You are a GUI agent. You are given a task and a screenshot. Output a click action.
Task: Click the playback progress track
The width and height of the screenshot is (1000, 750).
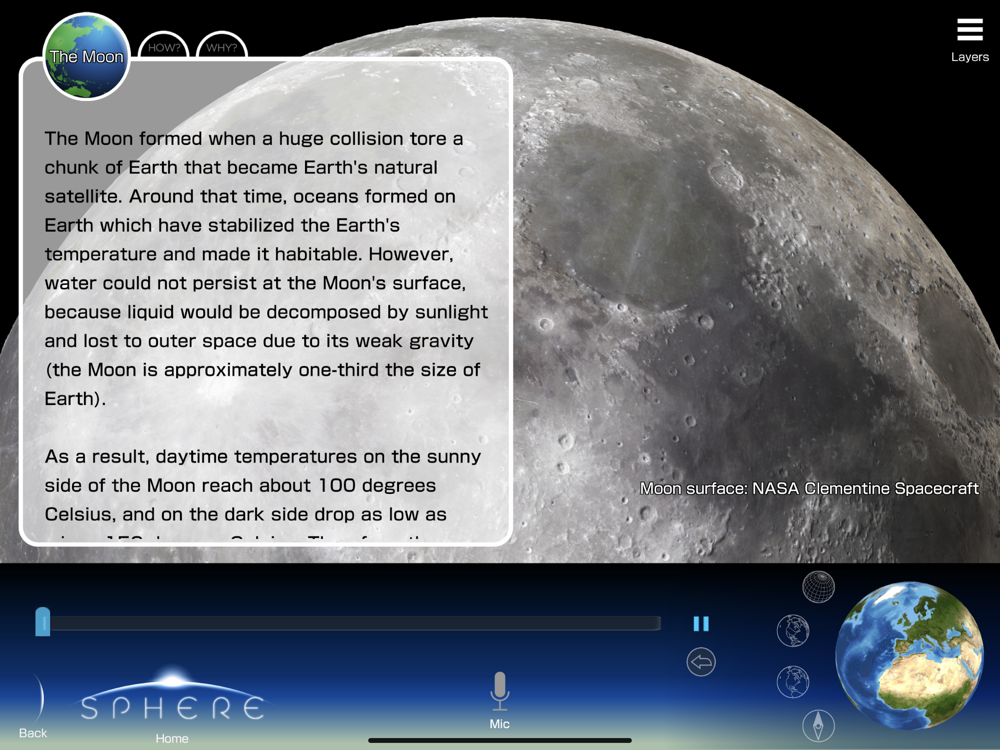pyautogui.click(x=348, y=623)
